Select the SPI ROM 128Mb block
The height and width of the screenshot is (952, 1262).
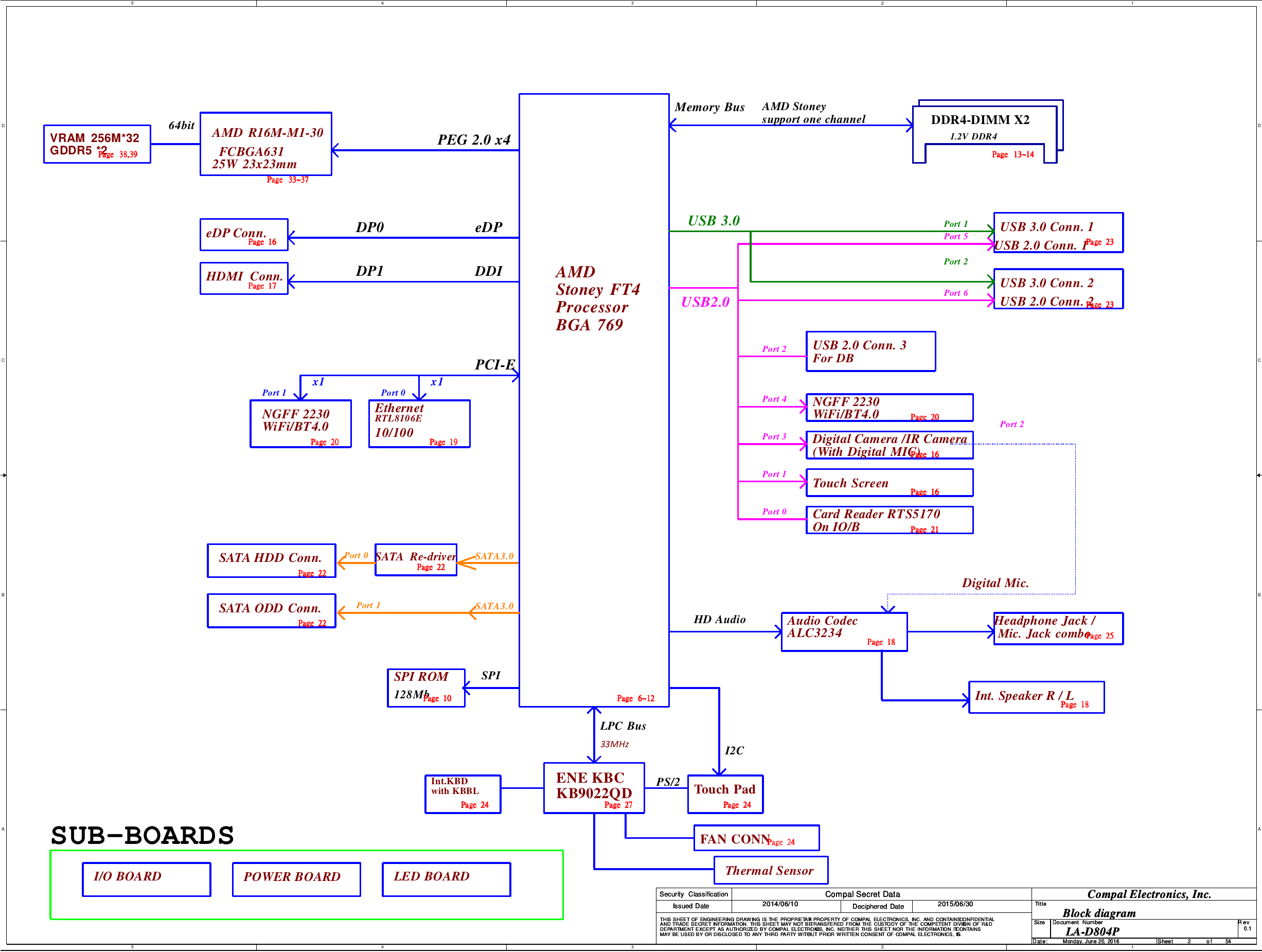click(x=426, y=687)
